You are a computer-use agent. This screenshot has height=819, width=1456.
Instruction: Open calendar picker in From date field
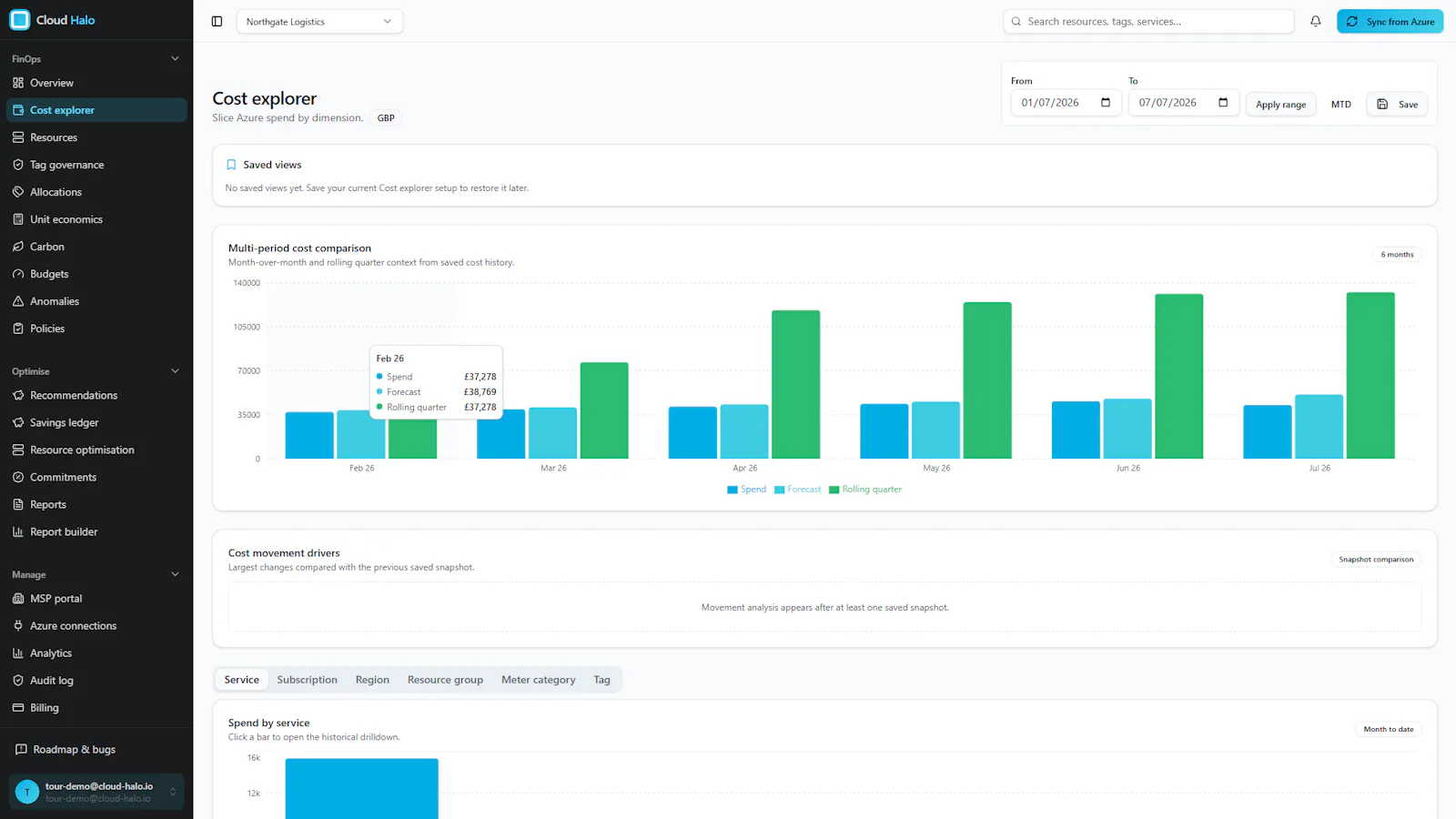(1106, 103)
